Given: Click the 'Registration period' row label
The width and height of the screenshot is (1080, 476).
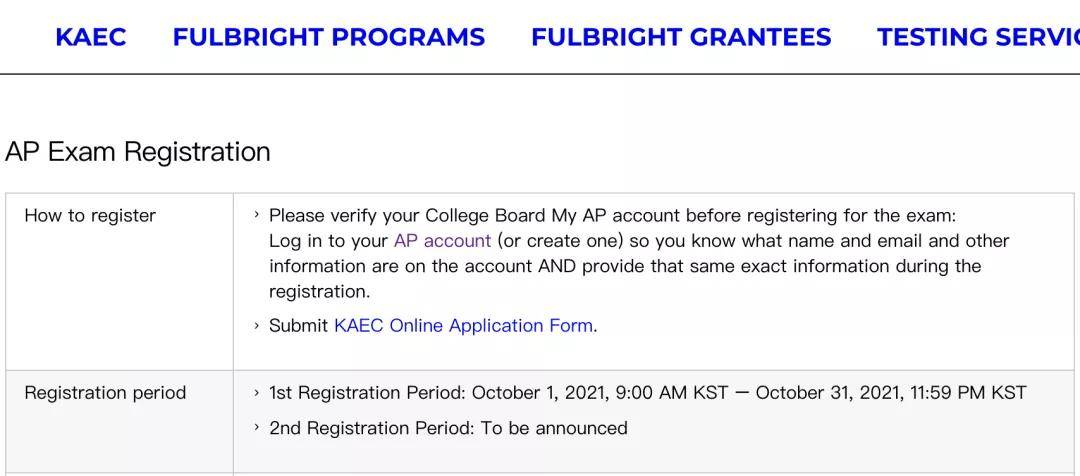Looking at the screenshot, I should coord(105,393).
